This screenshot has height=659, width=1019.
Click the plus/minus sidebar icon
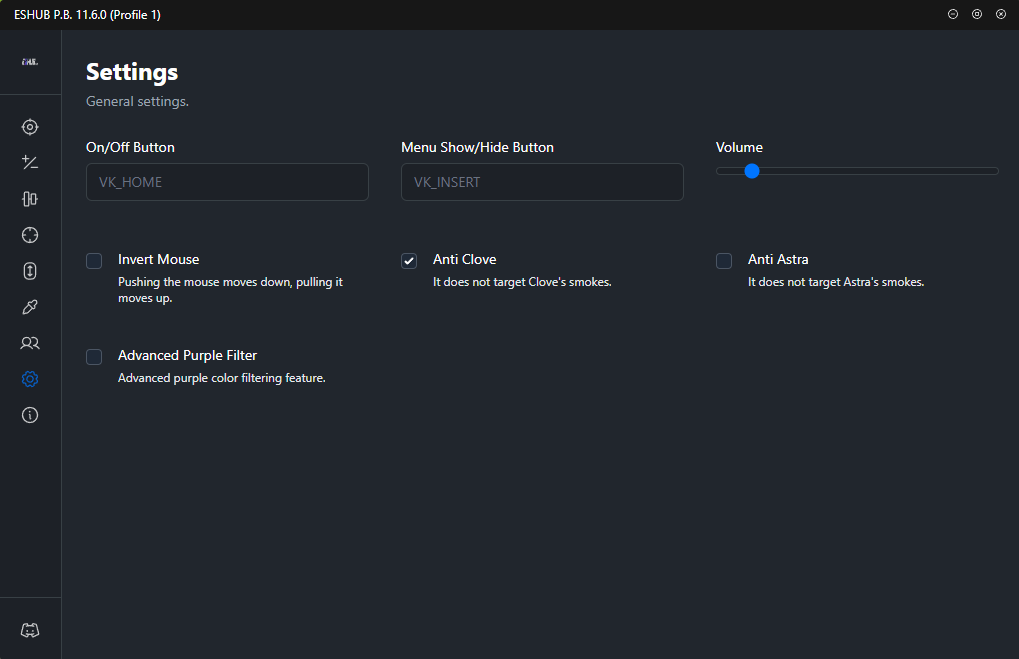point(30,163)
